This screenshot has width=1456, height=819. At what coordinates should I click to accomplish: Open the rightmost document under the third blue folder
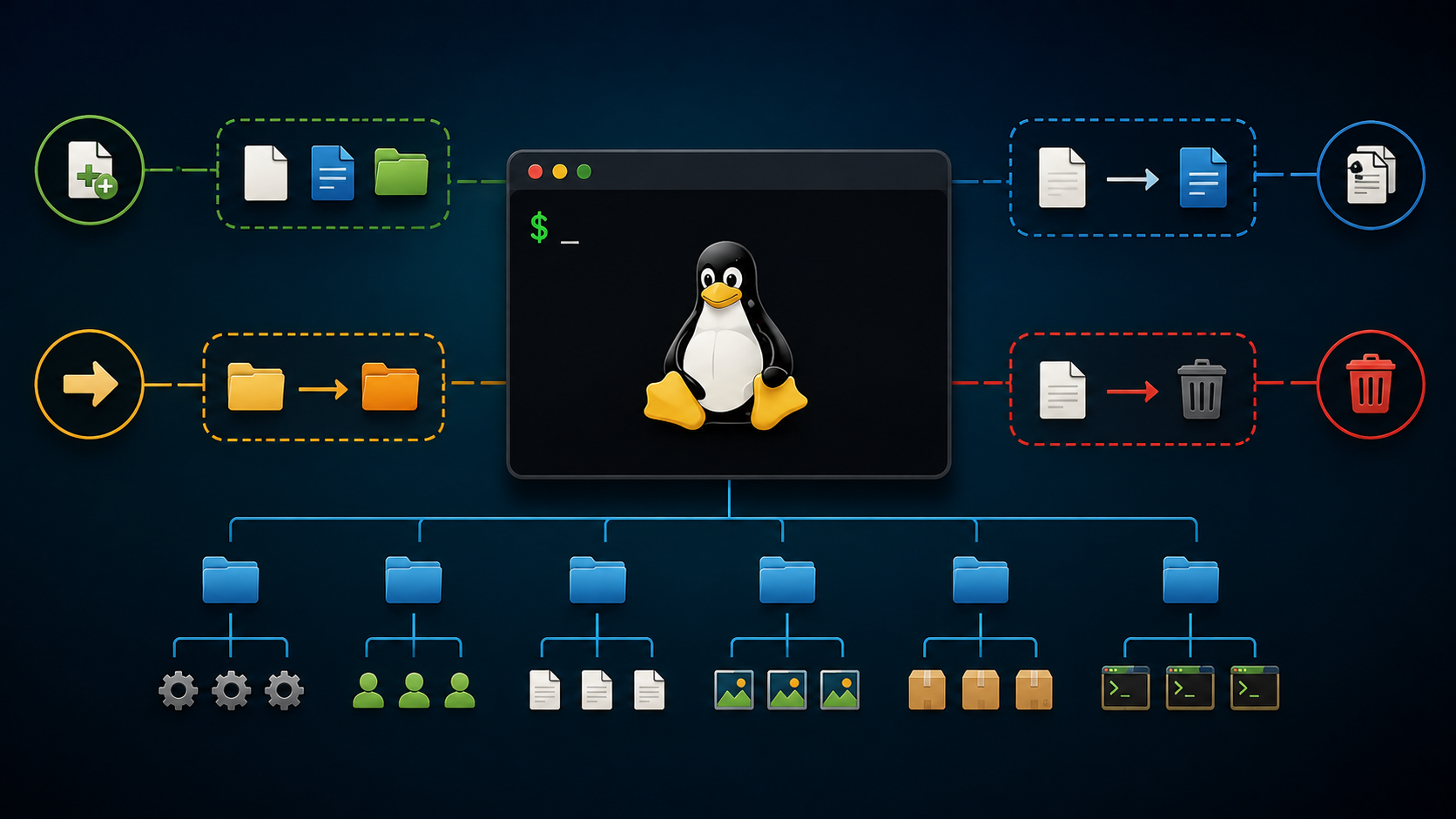[x=649, y=689]
